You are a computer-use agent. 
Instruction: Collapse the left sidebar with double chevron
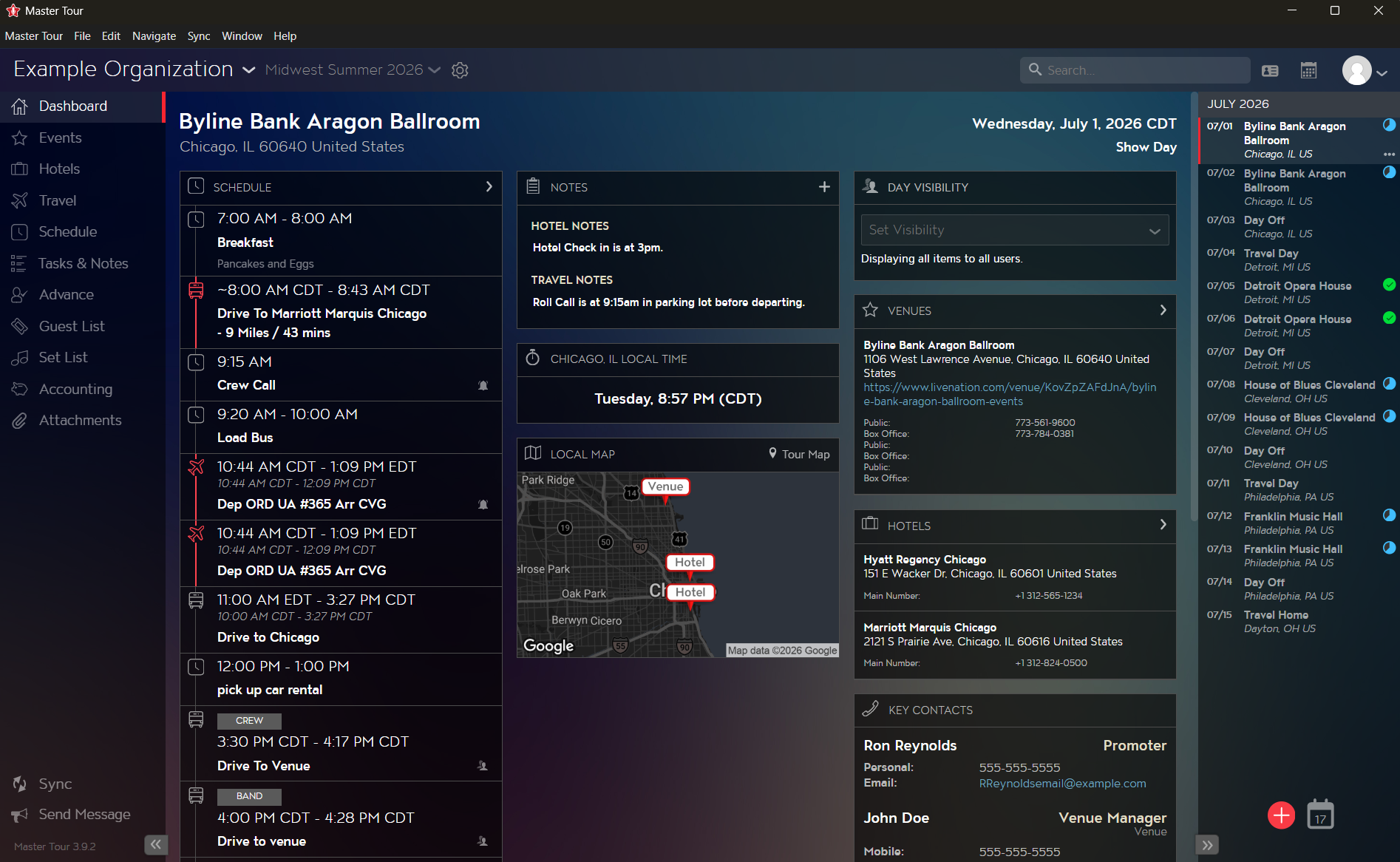156,844
